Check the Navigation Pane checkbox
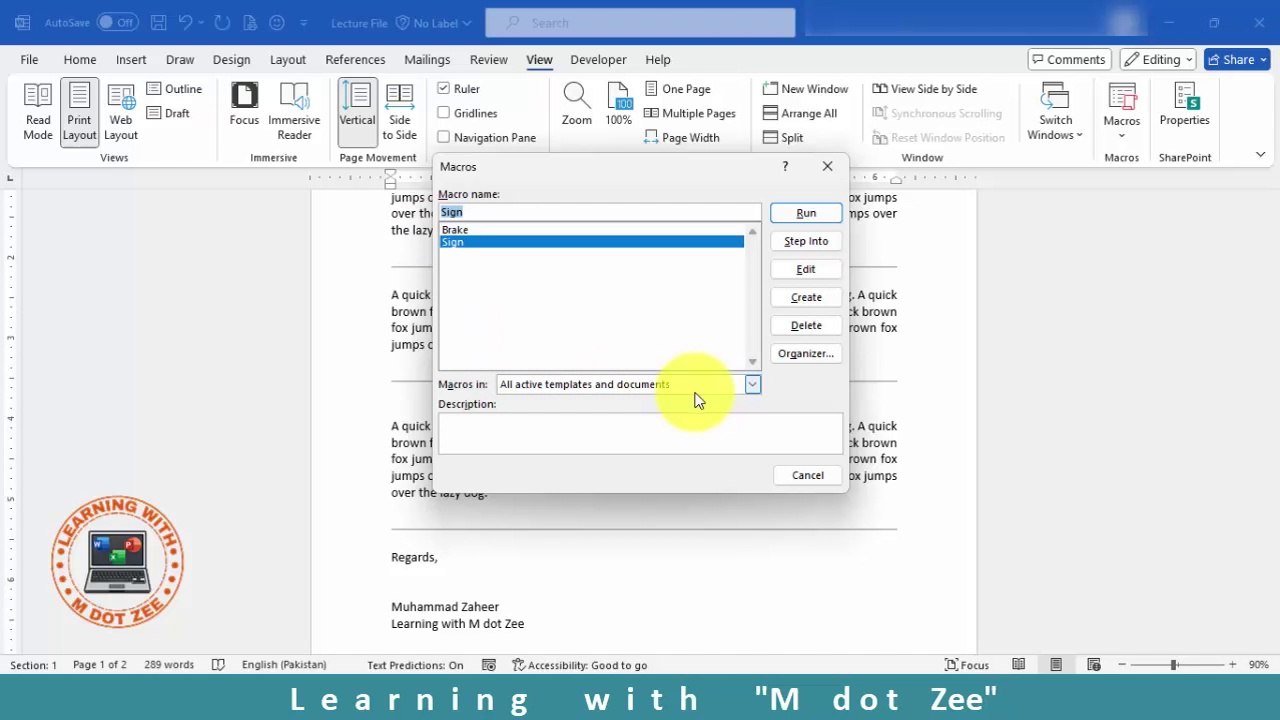Viewport: 1280px width, 720px height. tap(443, 137)
